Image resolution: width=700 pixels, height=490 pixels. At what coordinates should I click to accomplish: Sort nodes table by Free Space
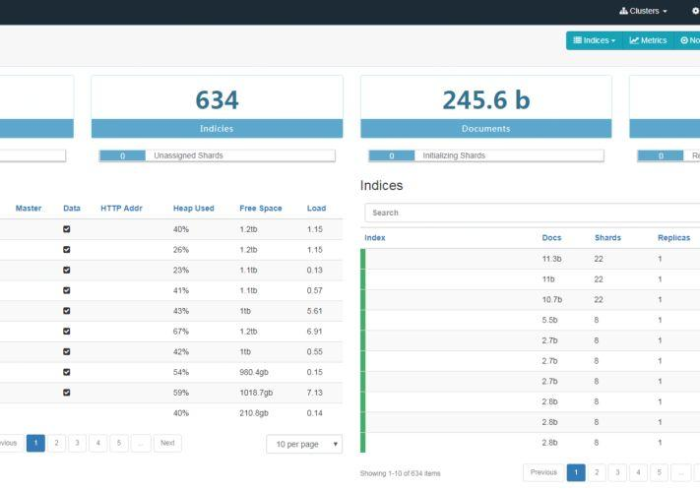point(260,208)
